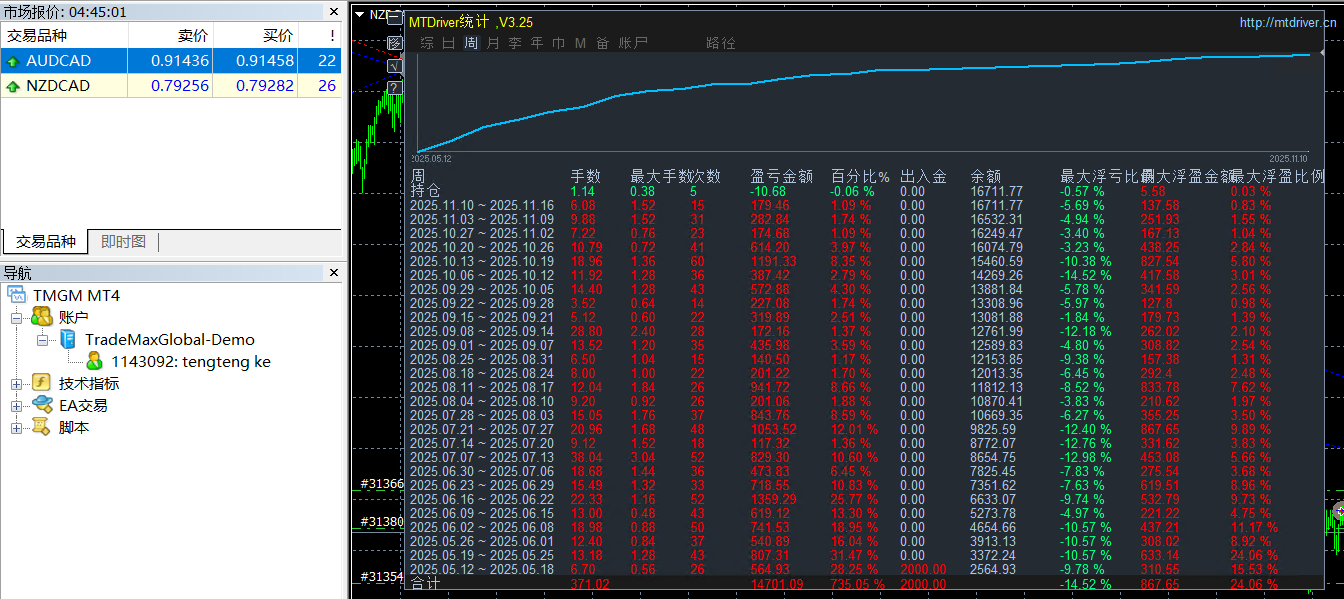The image size is (1344, 599).
Task: Click the 技术指标 indicator icon
Action: (x=41, y=383)
